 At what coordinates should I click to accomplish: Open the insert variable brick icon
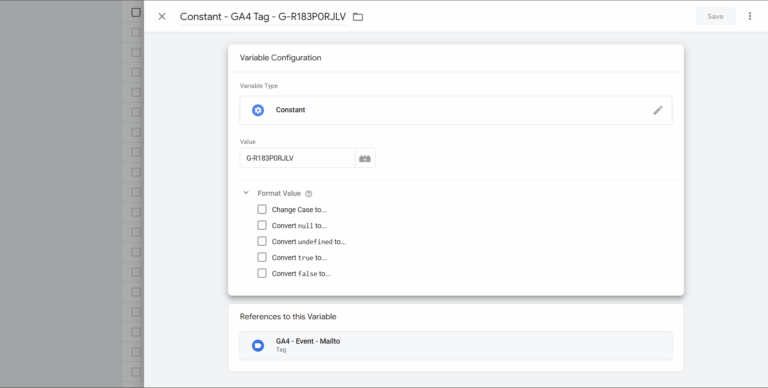click(x=365, y=158)
